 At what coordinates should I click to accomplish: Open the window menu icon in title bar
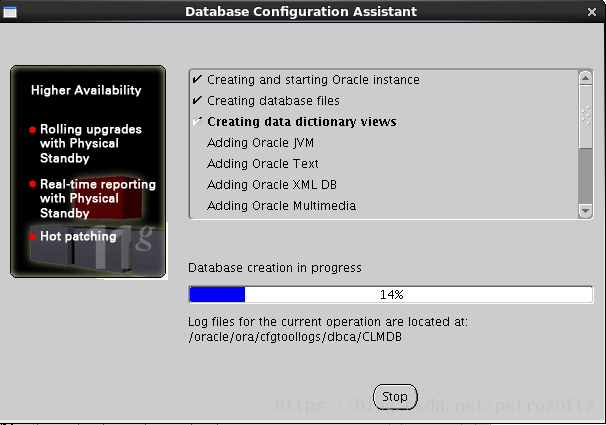10,12
